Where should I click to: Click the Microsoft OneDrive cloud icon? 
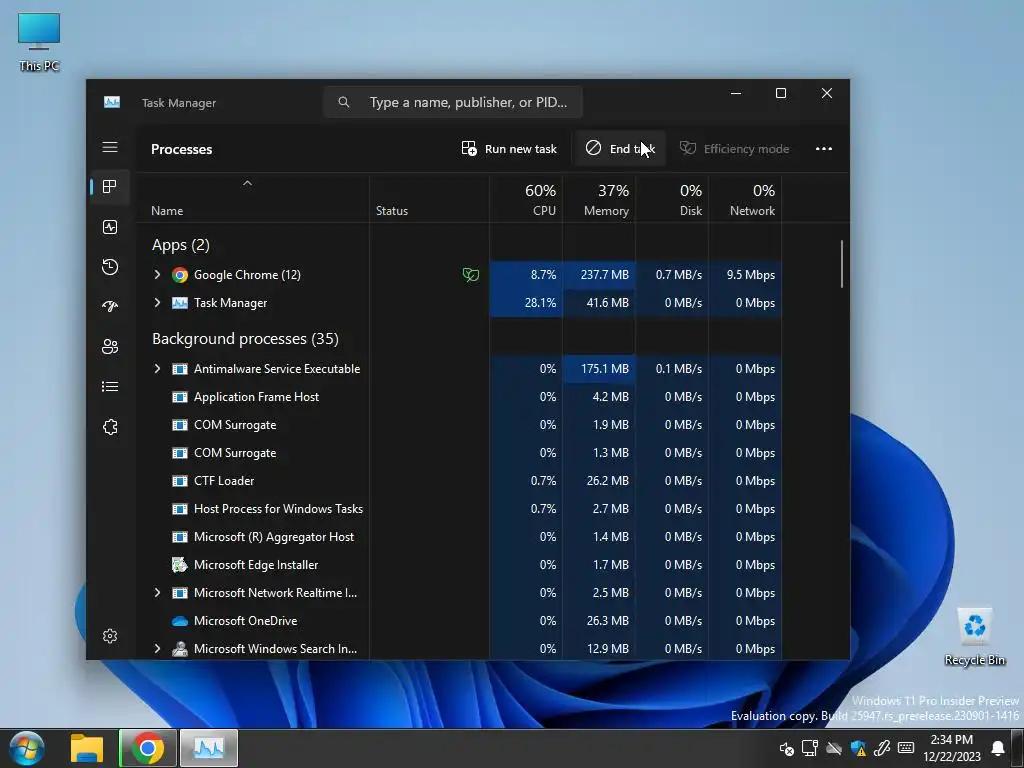coord(180,621)
